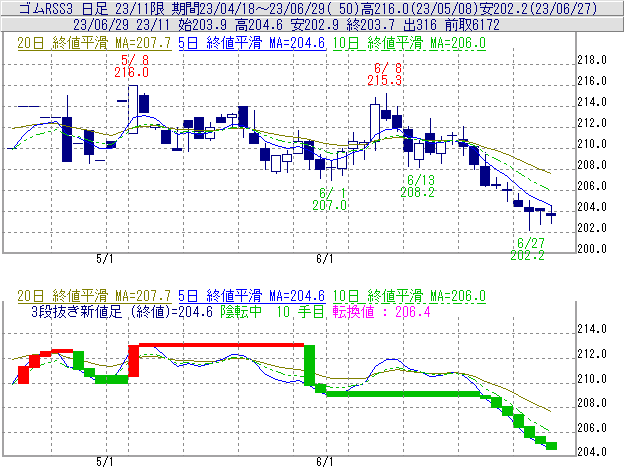Image resolution: width=624 pixels, height=475 pixels.
Task: Click the 6/1 date label under top chart
Action: click(325, 259)
